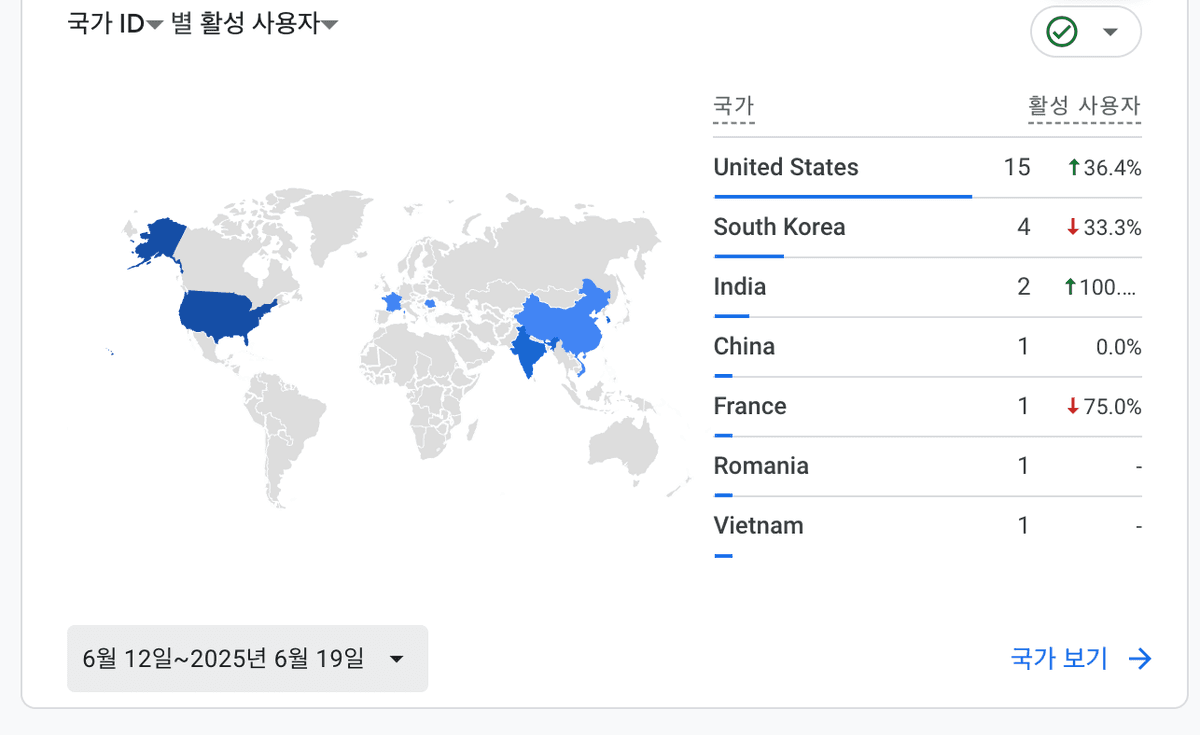Click arrow icon next to 국가 보기
The width and height of the screenshot is (1200, 735).
pyautogui.click(x=1140, y=658)
